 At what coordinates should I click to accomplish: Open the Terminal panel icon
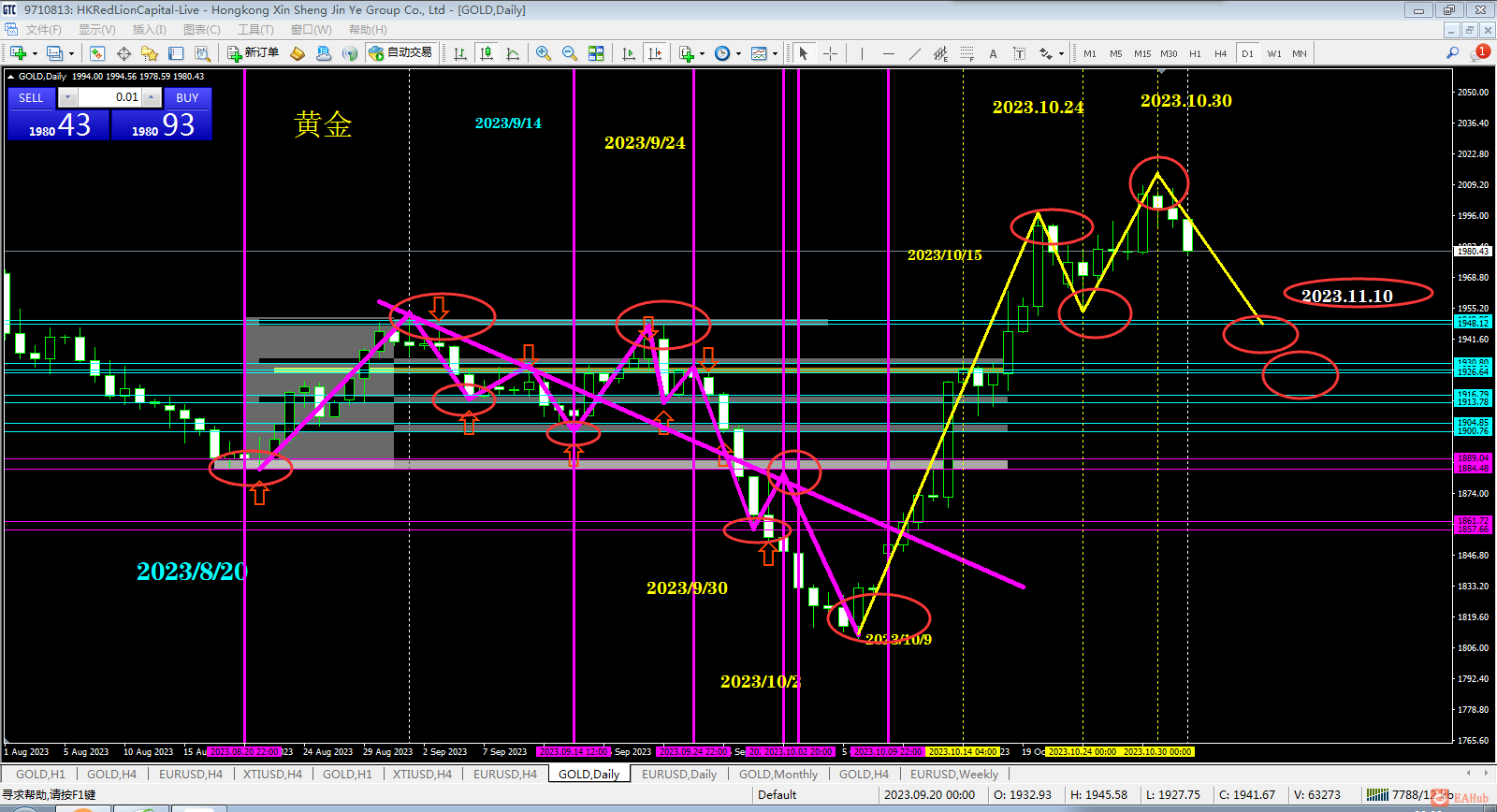(176, 53)
